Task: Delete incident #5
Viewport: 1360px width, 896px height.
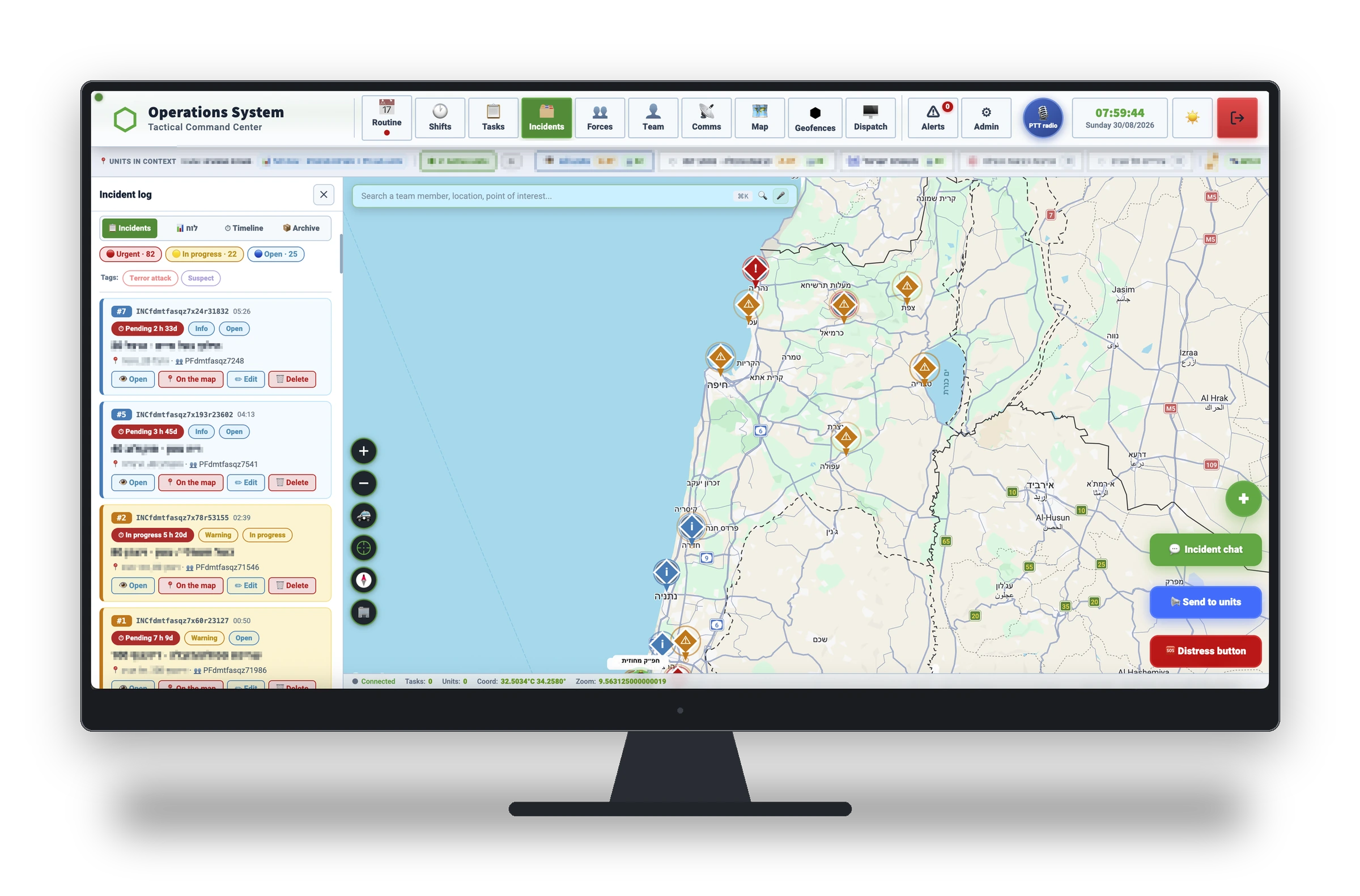Action: click(x=292, y=483)
